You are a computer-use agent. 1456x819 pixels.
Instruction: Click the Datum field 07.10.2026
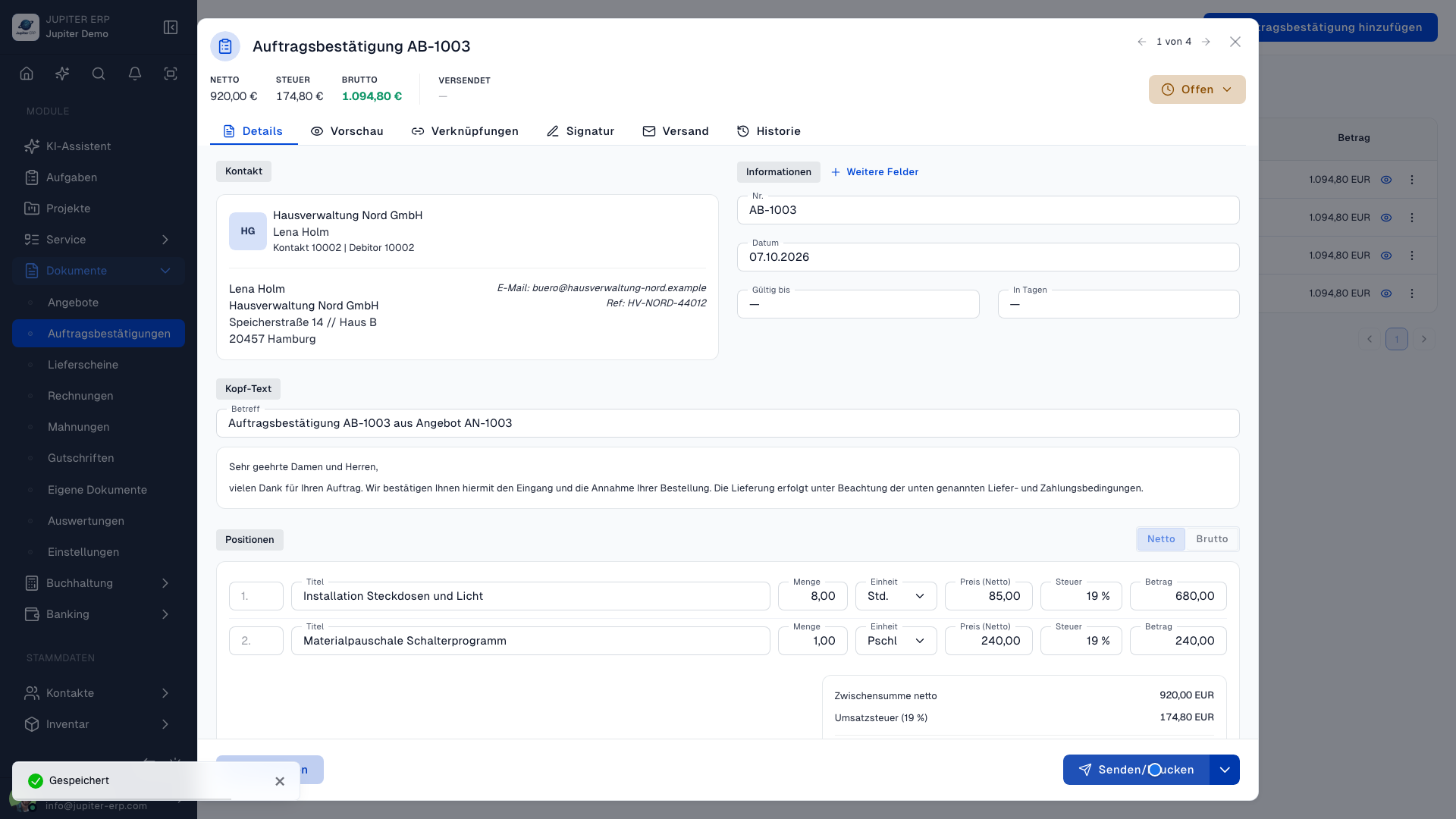click(988, 257)
